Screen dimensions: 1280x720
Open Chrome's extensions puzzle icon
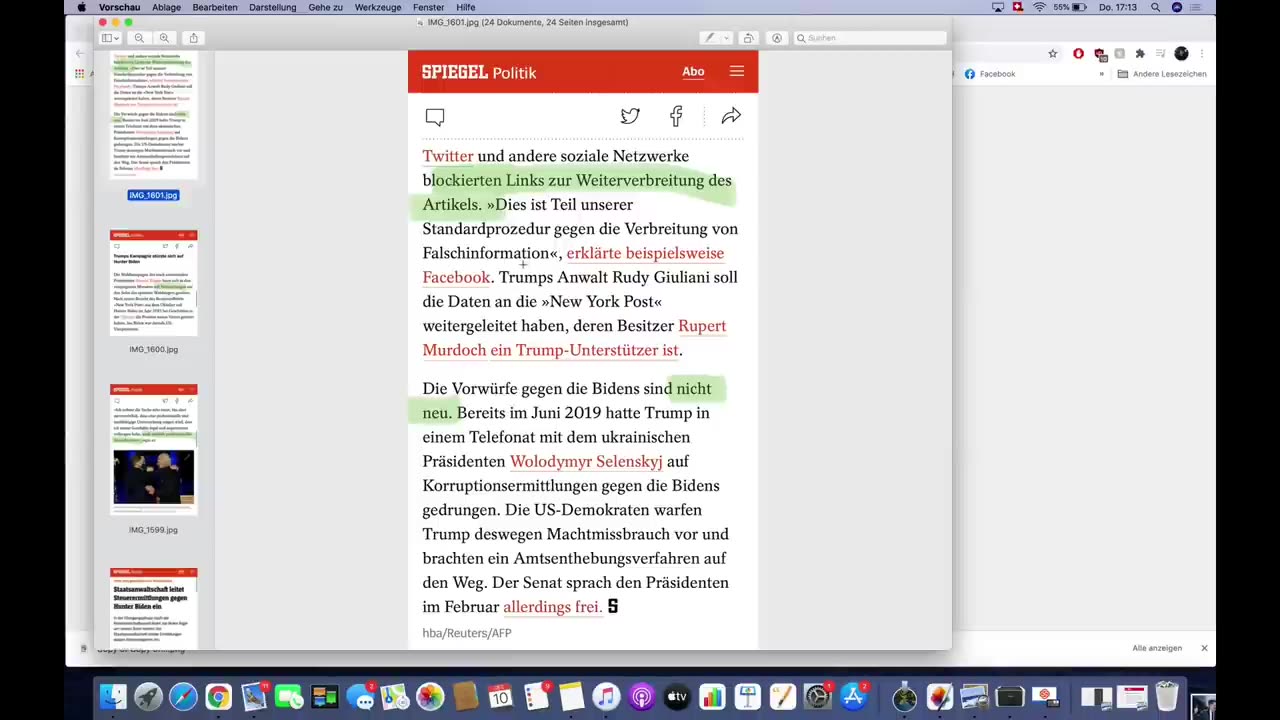(x=1140, y=53)
